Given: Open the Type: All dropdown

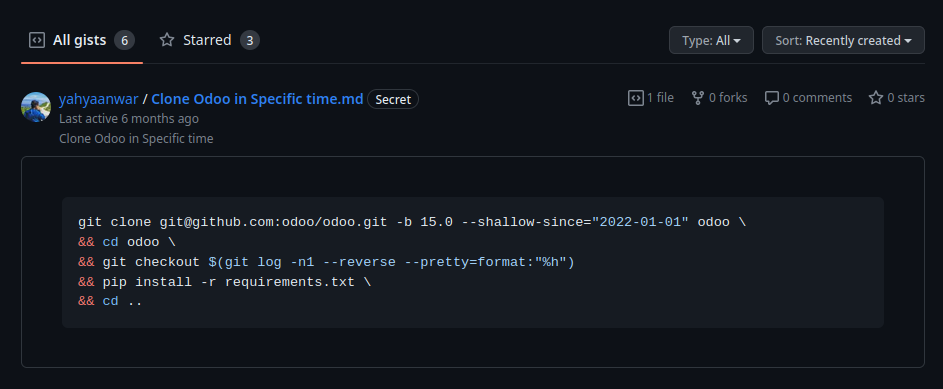Looking at the screenshot, I should pos(711,40).
